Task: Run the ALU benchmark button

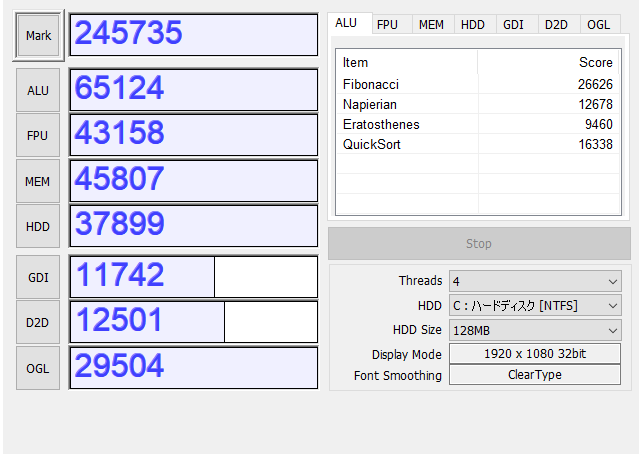Action: (x=38, y=90)
